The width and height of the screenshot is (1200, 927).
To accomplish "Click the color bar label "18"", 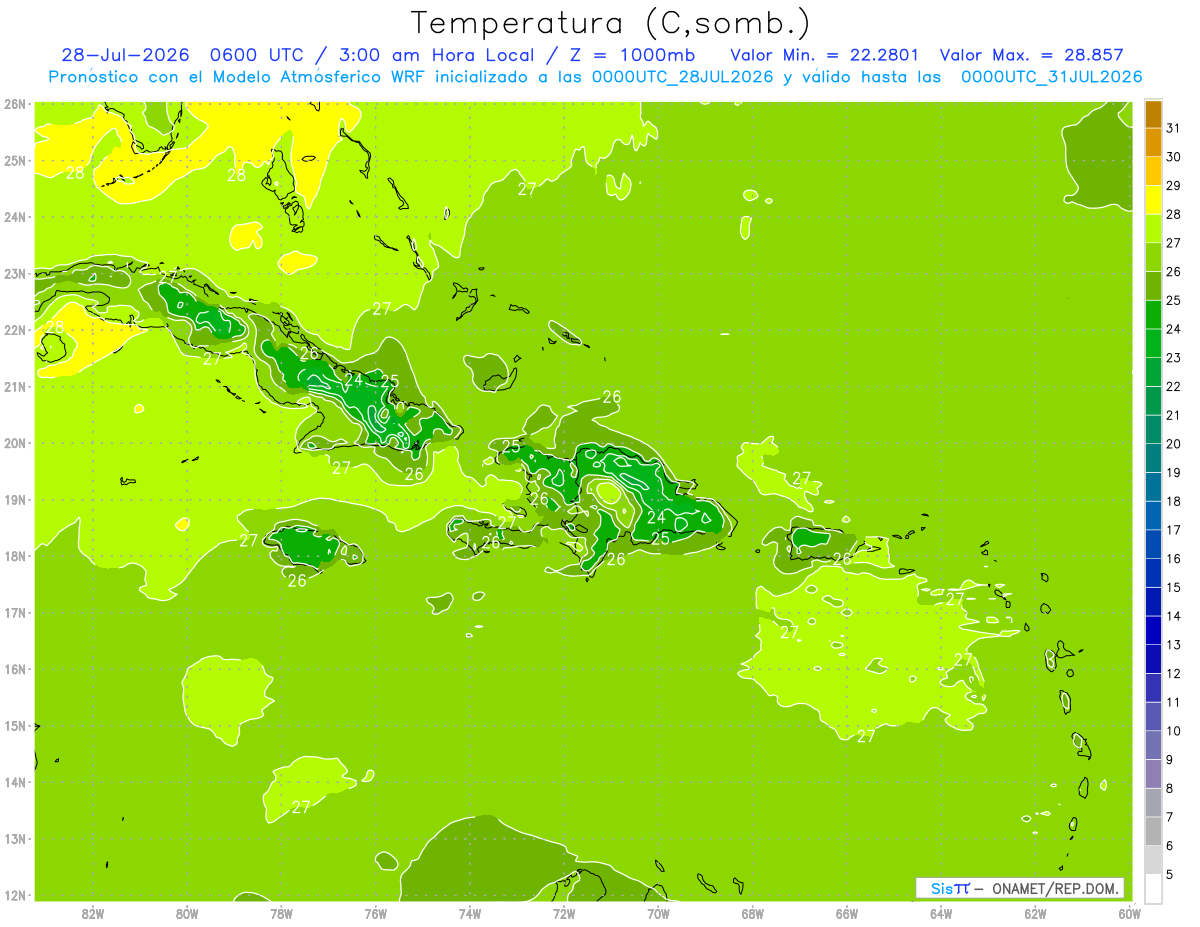I will [1173, 501].
